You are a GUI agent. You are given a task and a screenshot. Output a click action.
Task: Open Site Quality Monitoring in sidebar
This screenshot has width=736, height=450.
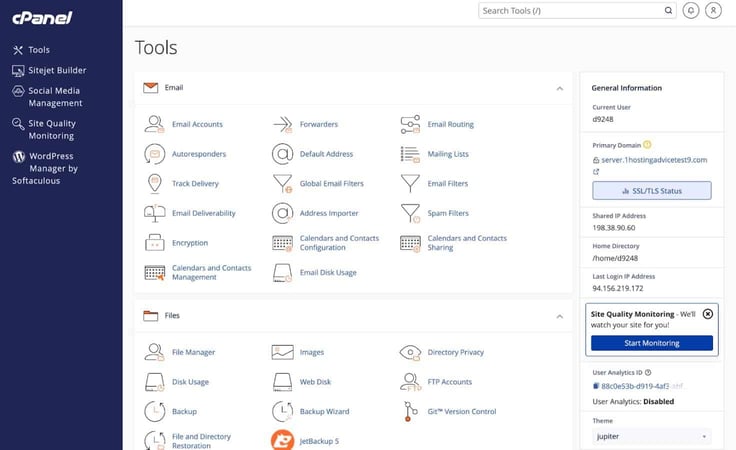pyautogui.click(x=44, y=130)
